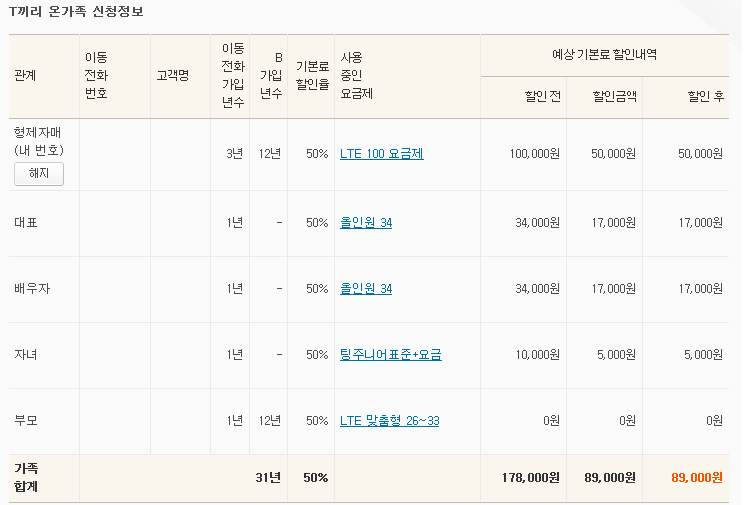Select the 자녀 relation cell

(x=26, y=355)
